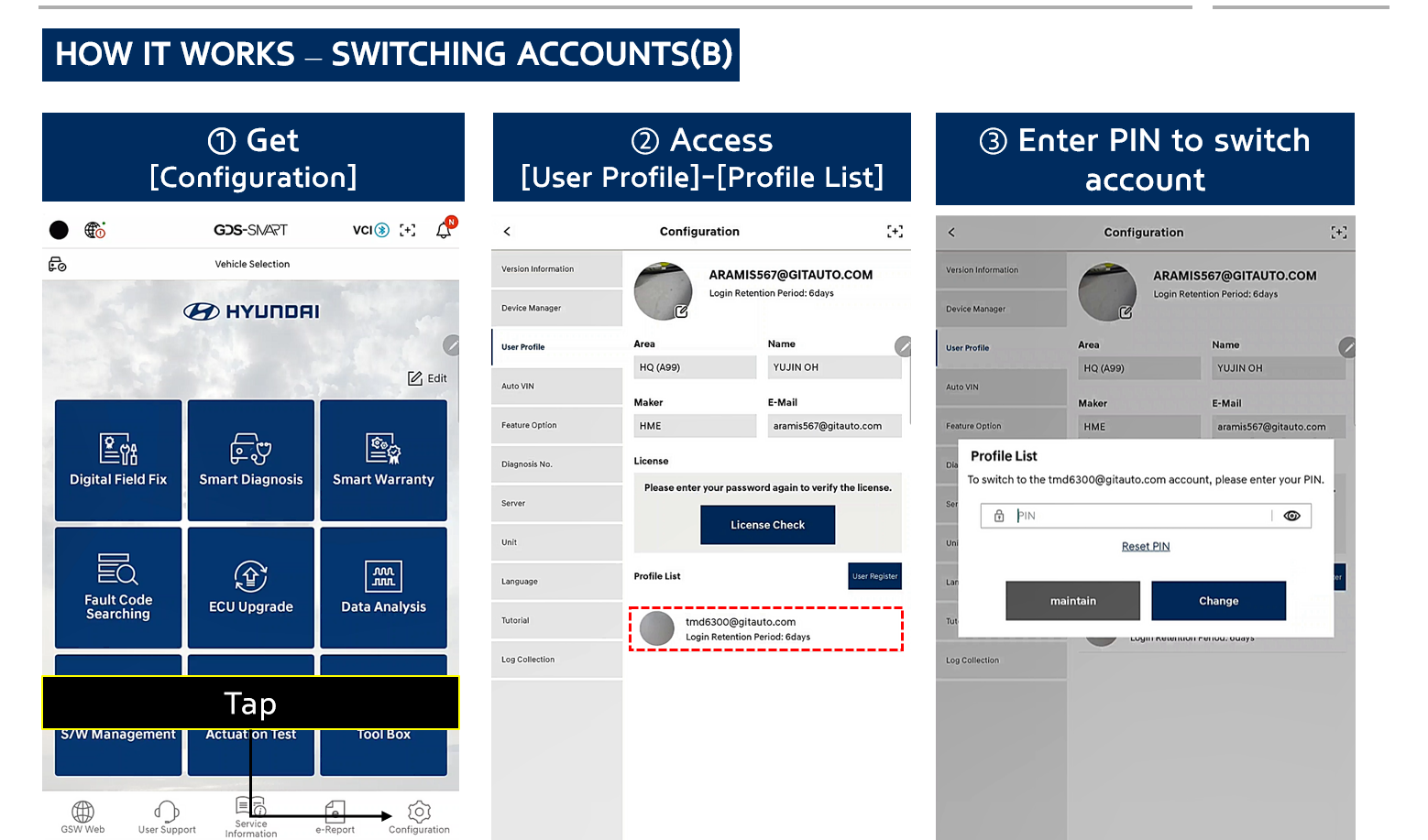Toggle PIN visibility with the eye icon
Screen dimensions: 1428x840
coord(1292,516)
